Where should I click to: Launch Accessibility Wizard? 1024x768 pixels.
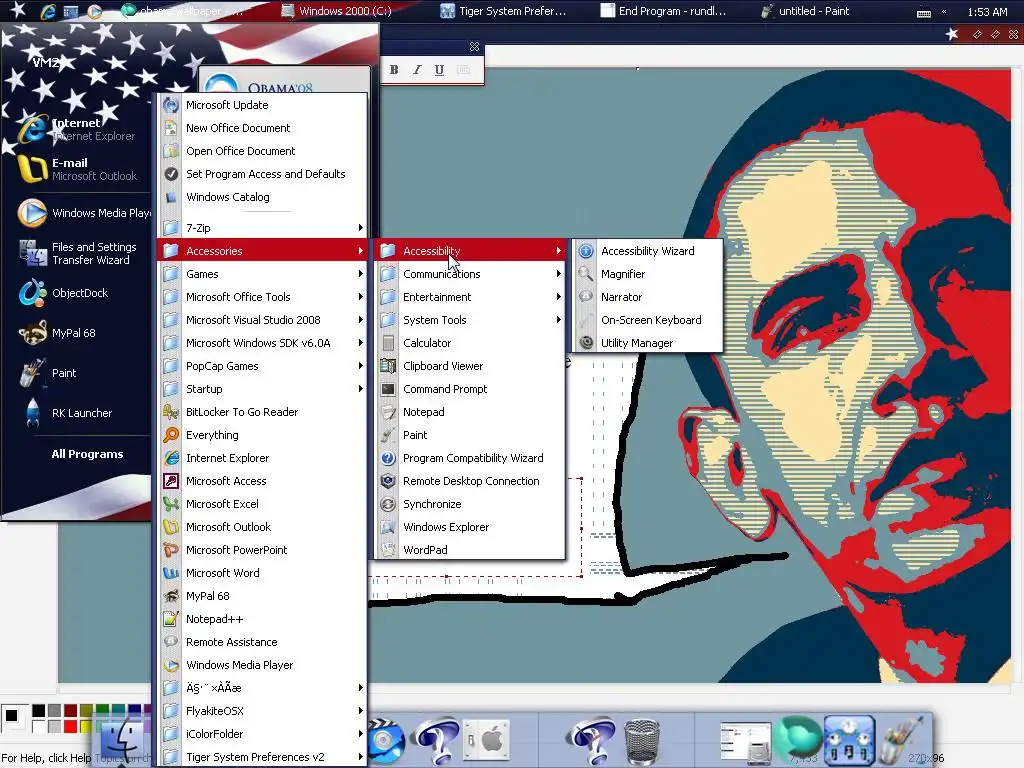click(648, 251)
